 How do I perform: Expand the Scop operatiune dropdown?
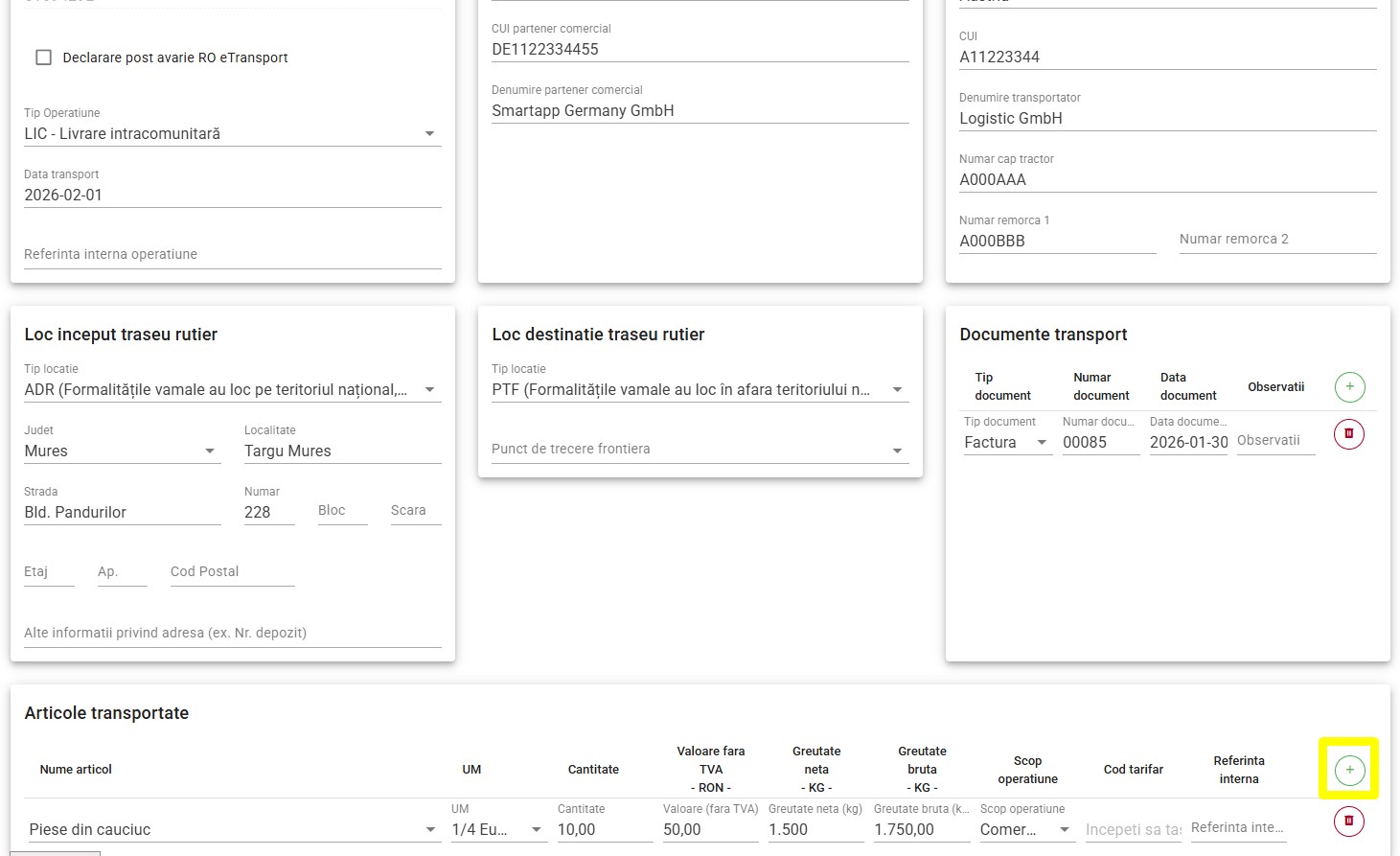(x=1064, y=830)
